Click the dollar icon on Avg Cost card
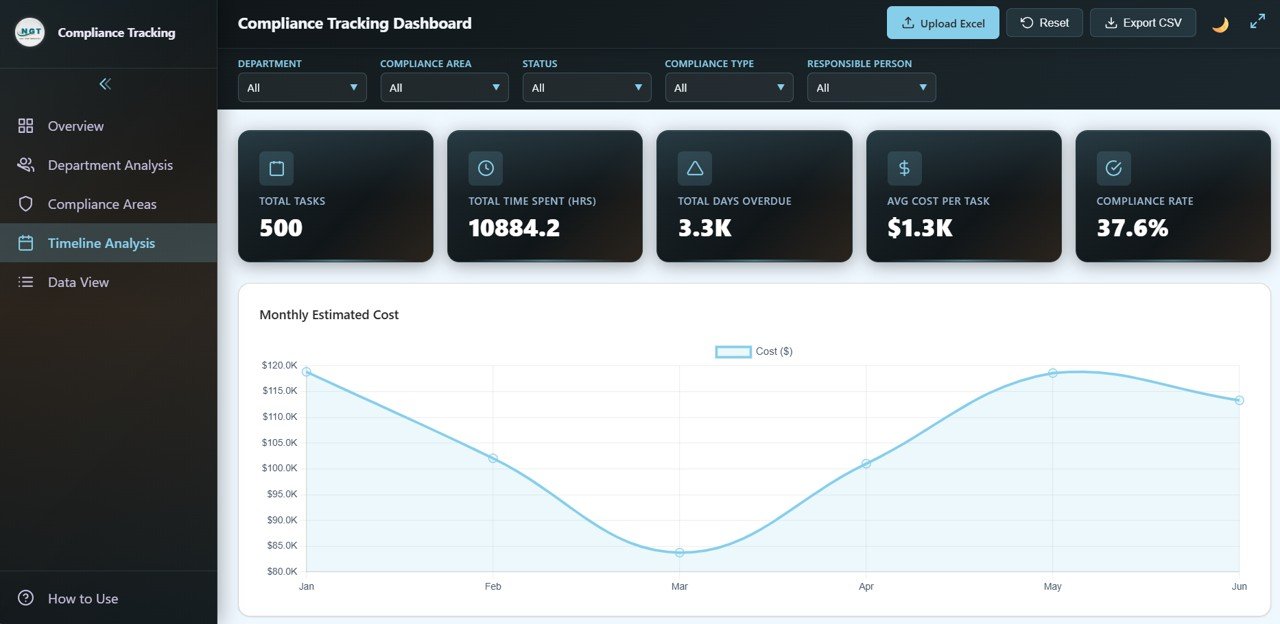The image size is (1280, 624). [904, 168]
